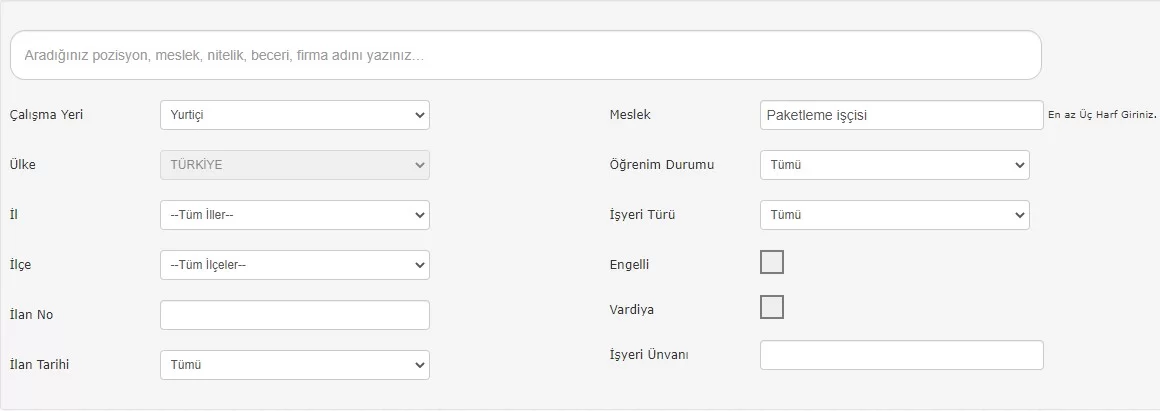
Task: Toggle the Vardiya checkbox
Action: click(x=772, y=307)
